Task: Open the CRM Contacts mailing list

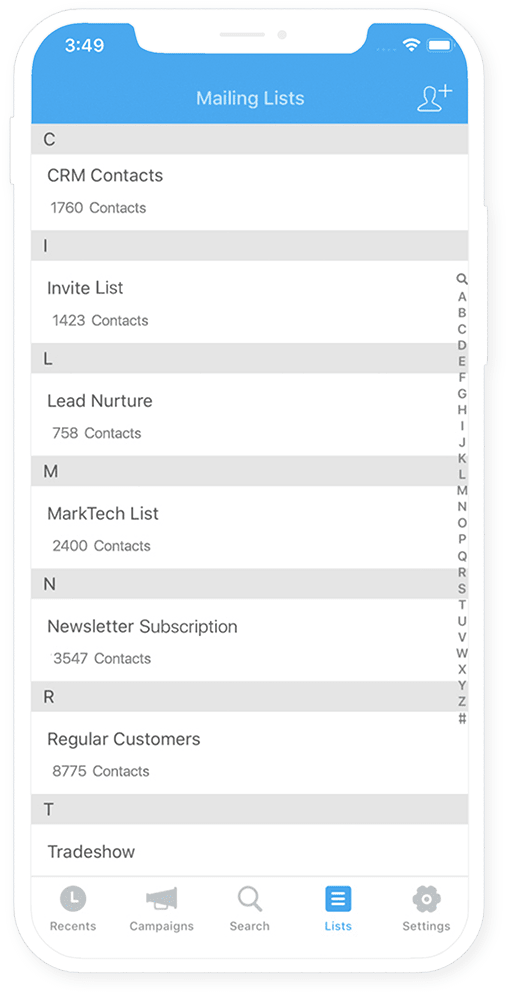Action: point(250,192)
